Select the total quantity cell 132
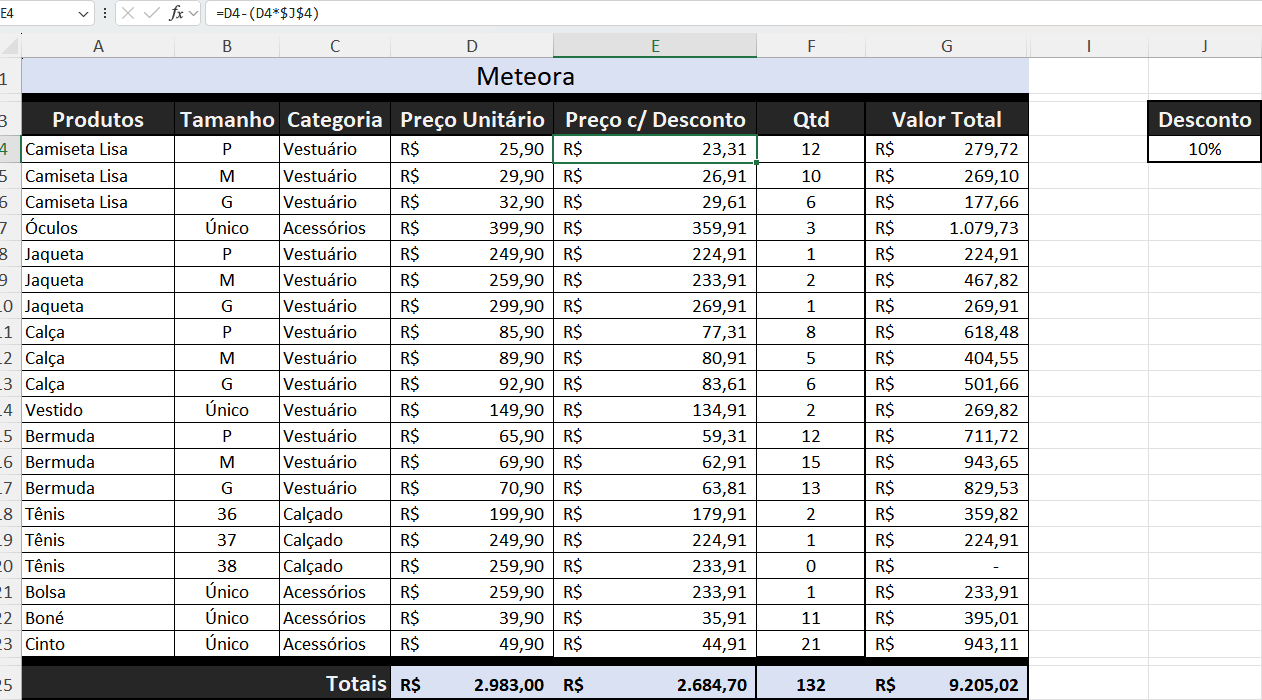This screenshot has width=1262, height=700. (811, 685)
